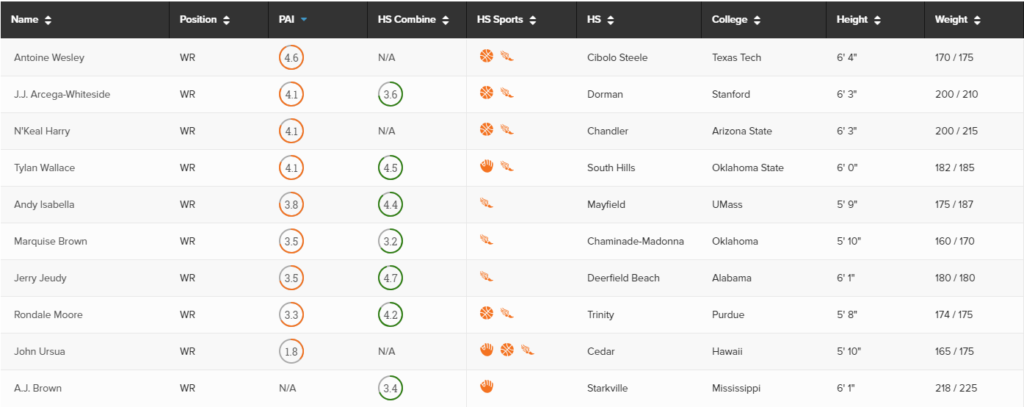Click Jerry Jeudy's track winged-shoe icon
This screenshot has height=407, width=1024.
tap(486, 277)
